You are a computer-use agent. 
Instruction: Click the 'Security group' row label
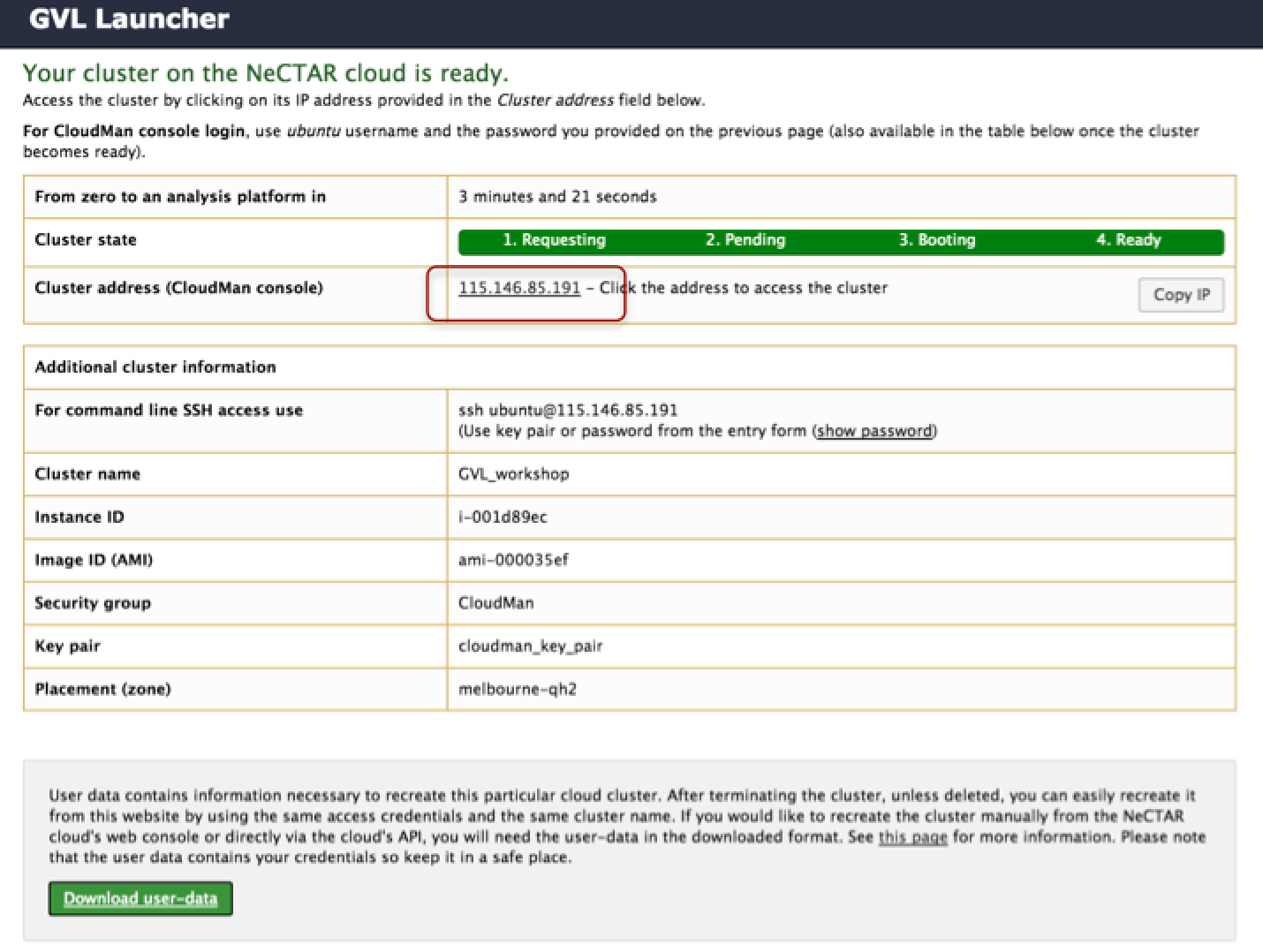click(x=93, y=603)
